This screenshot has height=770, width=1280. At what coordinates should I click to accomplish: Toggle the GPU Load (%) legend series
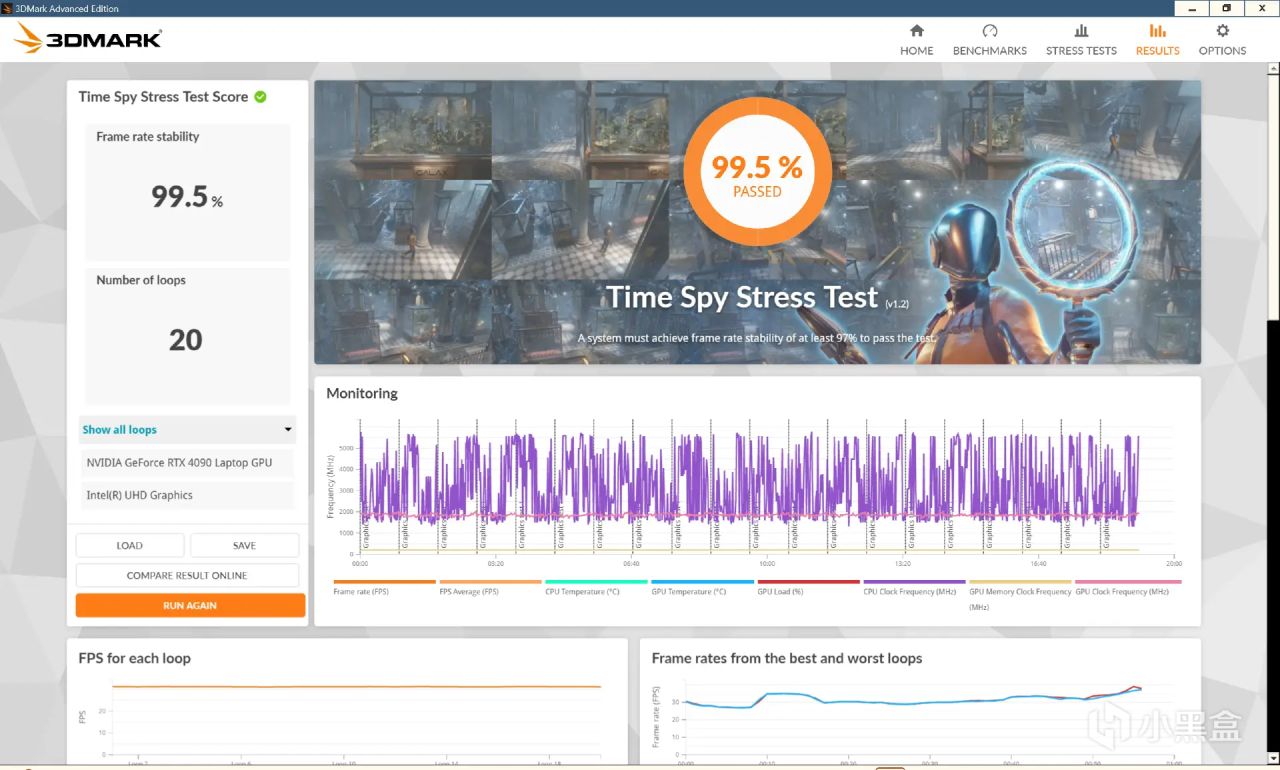(x=808, y=588)
